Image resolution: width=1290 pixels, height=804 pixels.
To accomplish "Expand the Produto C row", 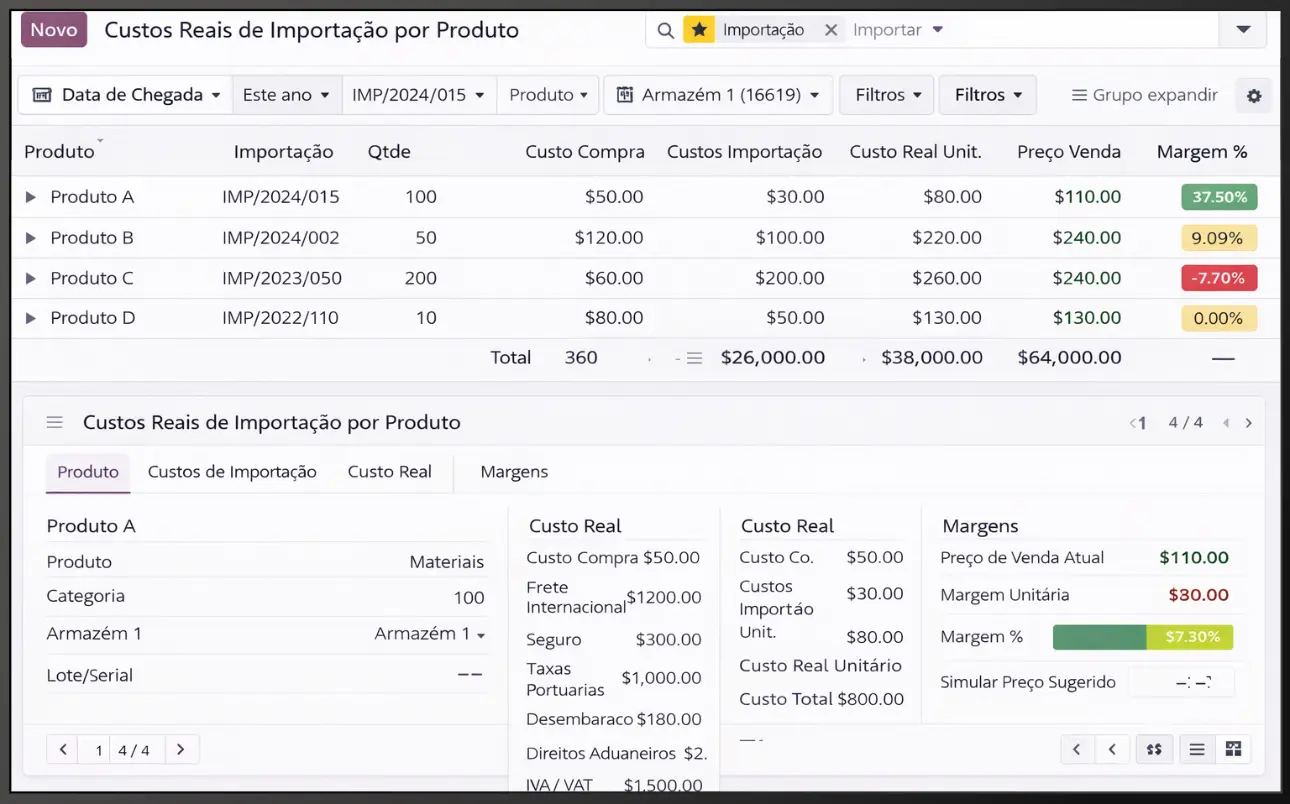I will click(x=30, y=278).
